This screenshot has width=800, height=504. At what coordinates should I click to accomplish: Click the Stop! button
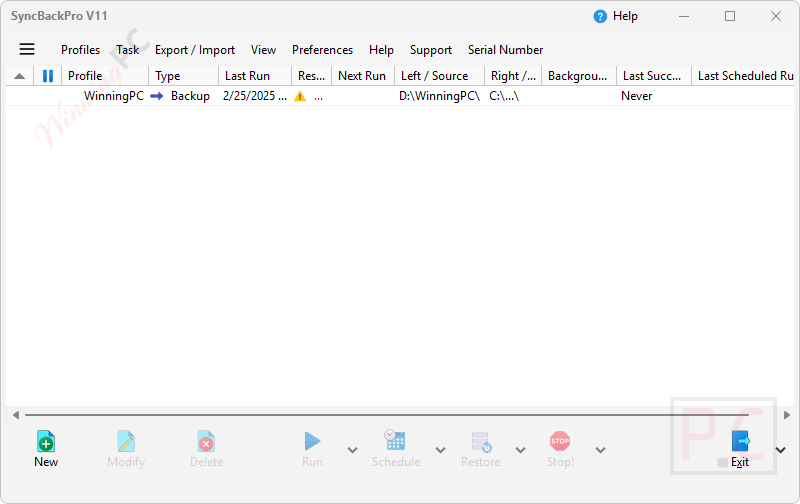click(560, 449)
